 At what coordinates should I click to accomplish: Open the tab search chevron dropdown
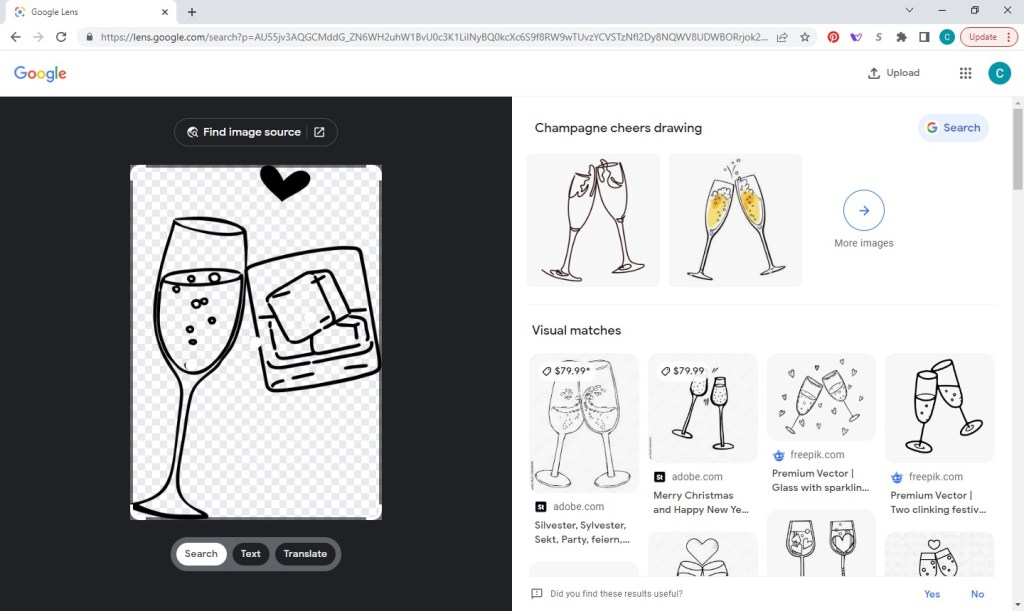point(909,11)
